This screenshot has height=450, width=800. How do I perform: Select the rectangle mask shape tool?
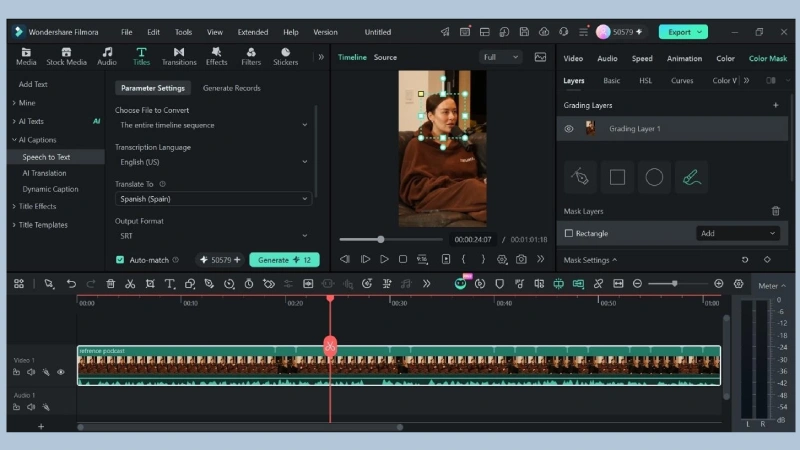[617, 177]
